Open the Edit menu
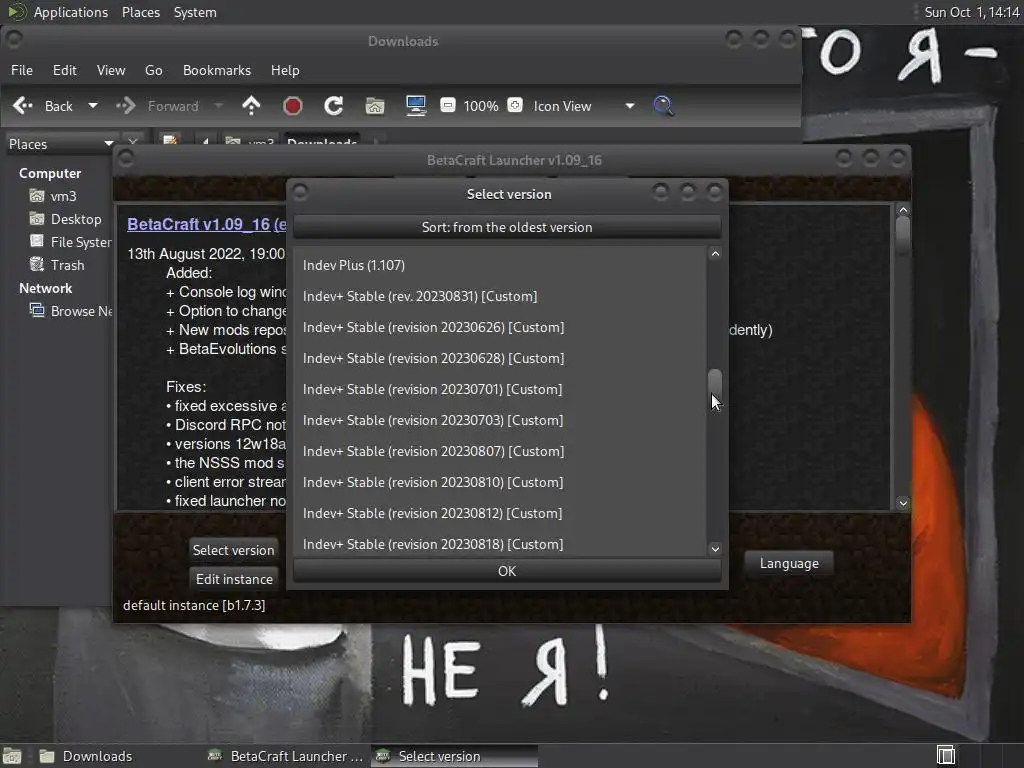The image size is (1024, 768). pyautogui.click(x=65, y=70)
